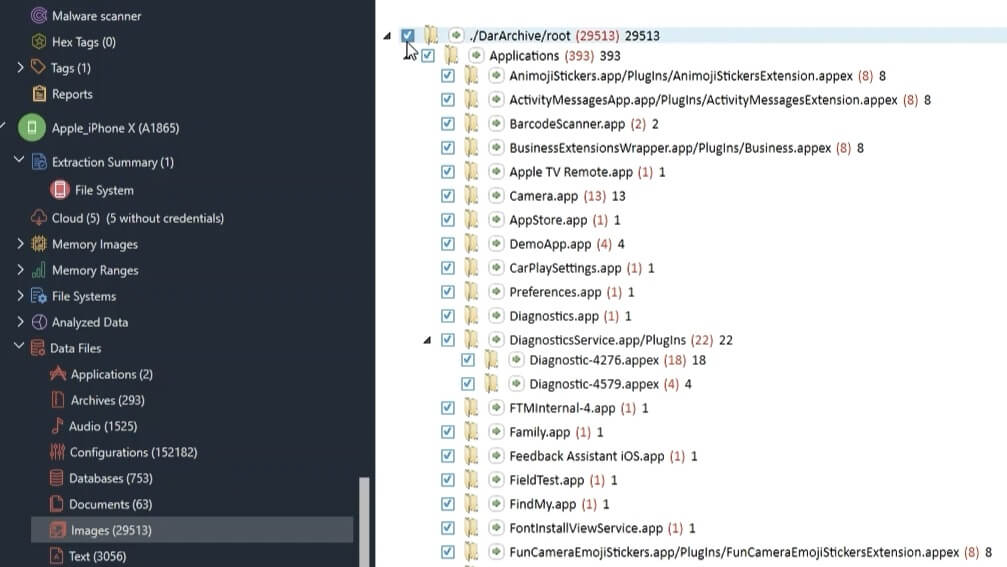Screen dimensions: 1007x567
Task: Click the green arrow icon beside Camera.app
Action: (496, 195)
